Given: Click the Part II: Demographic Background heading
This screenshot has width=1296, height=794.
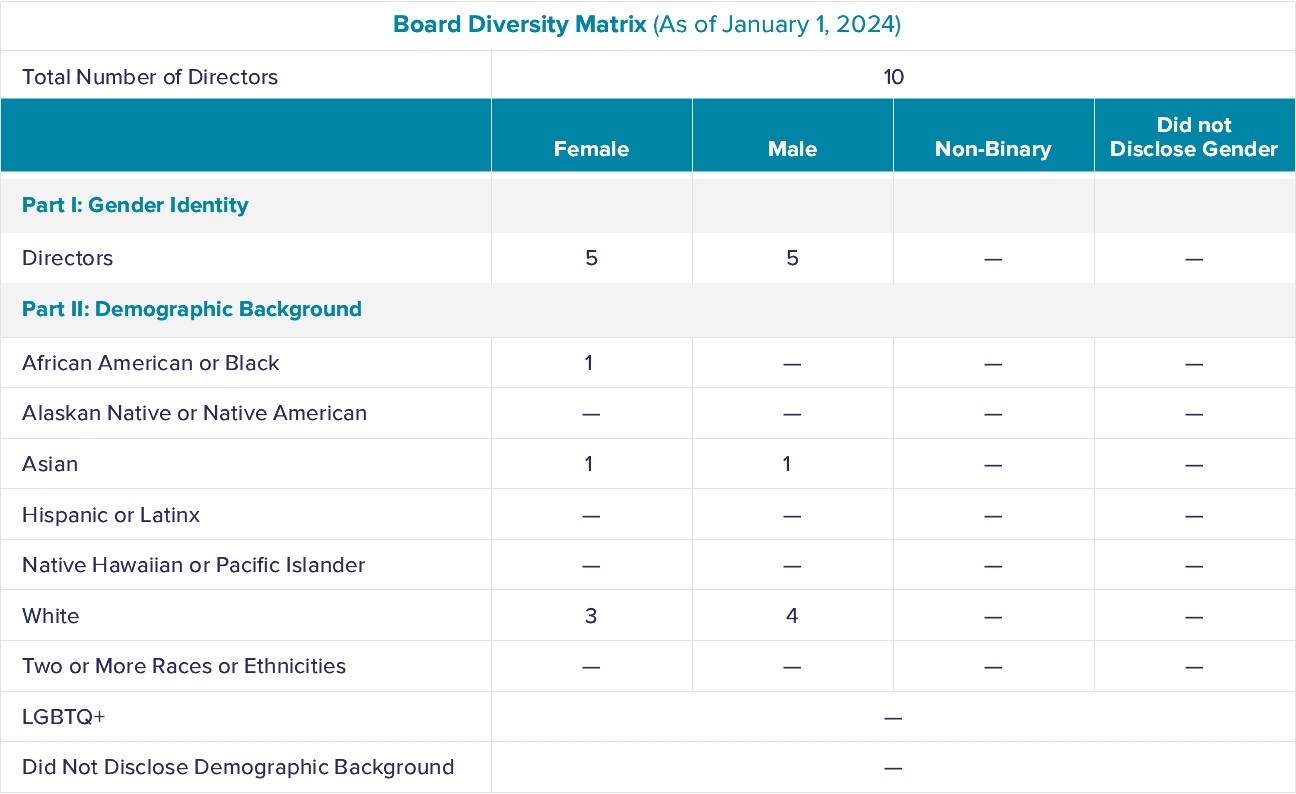Looking at the screenshot, I should [192, 309].
